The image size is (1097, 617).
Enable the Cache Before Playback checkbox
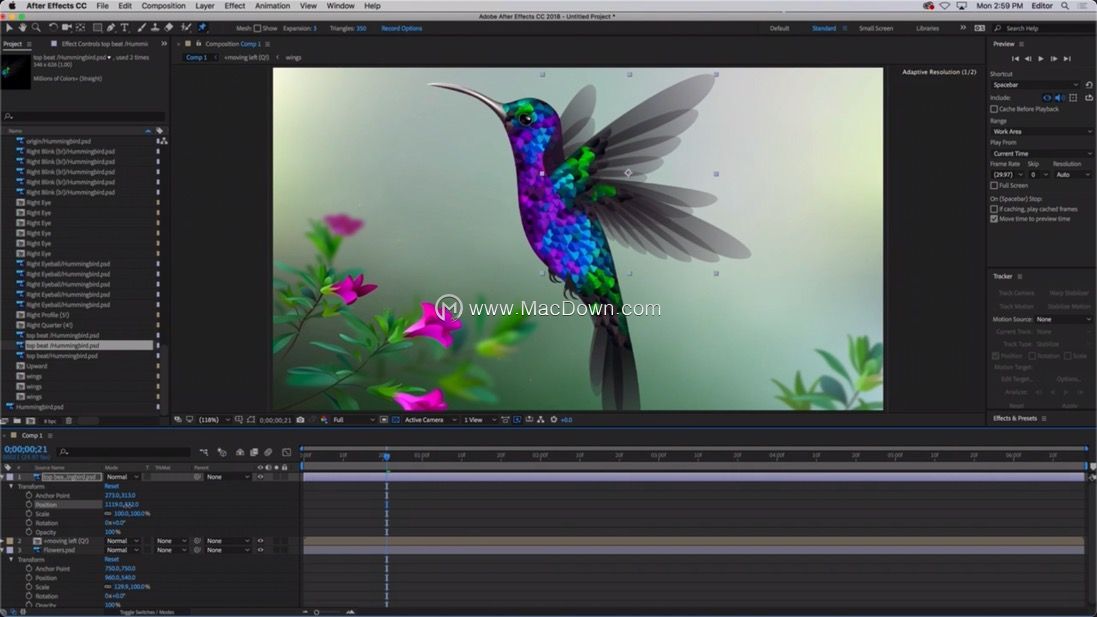994,109
